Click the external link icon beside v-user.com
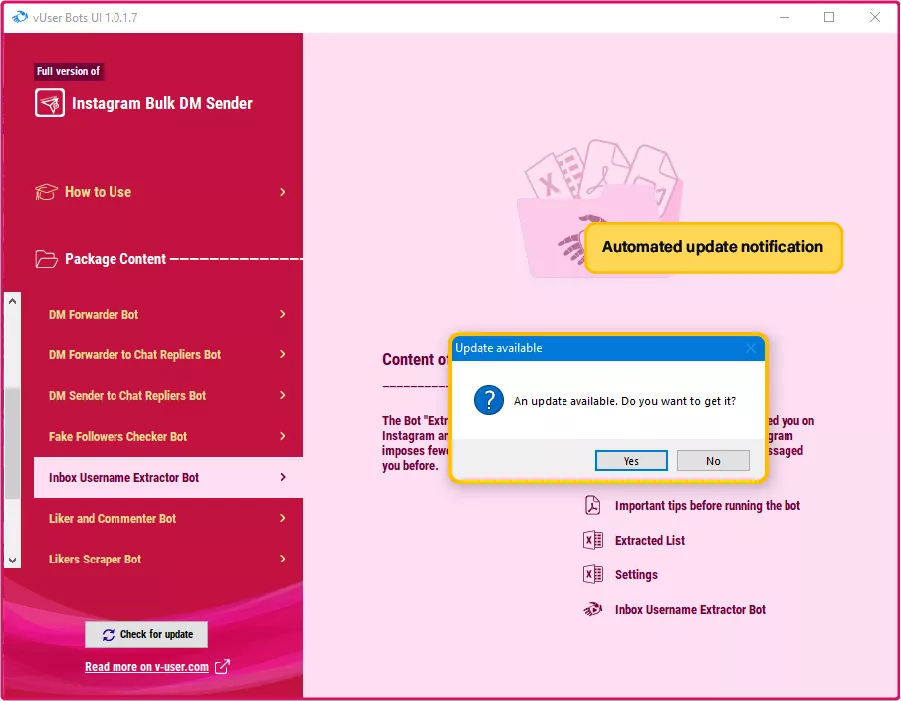Viewport: 901px width, 701px height. click(x=222, y=667)
